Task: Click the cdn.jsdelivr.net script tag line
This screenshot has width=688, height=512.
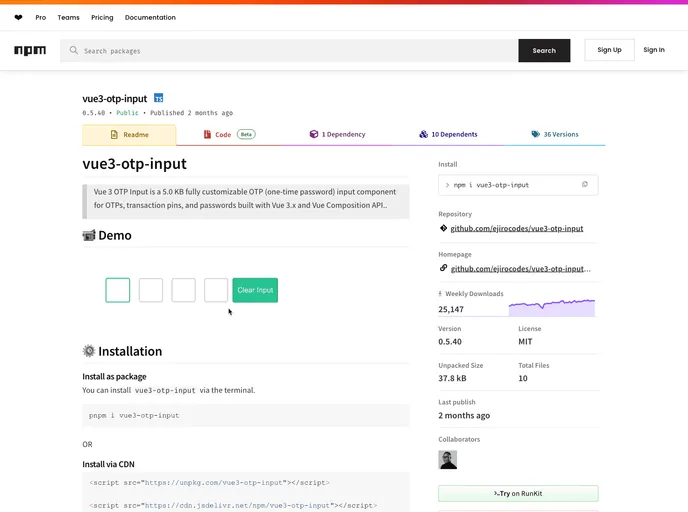Action: [233, 505]
